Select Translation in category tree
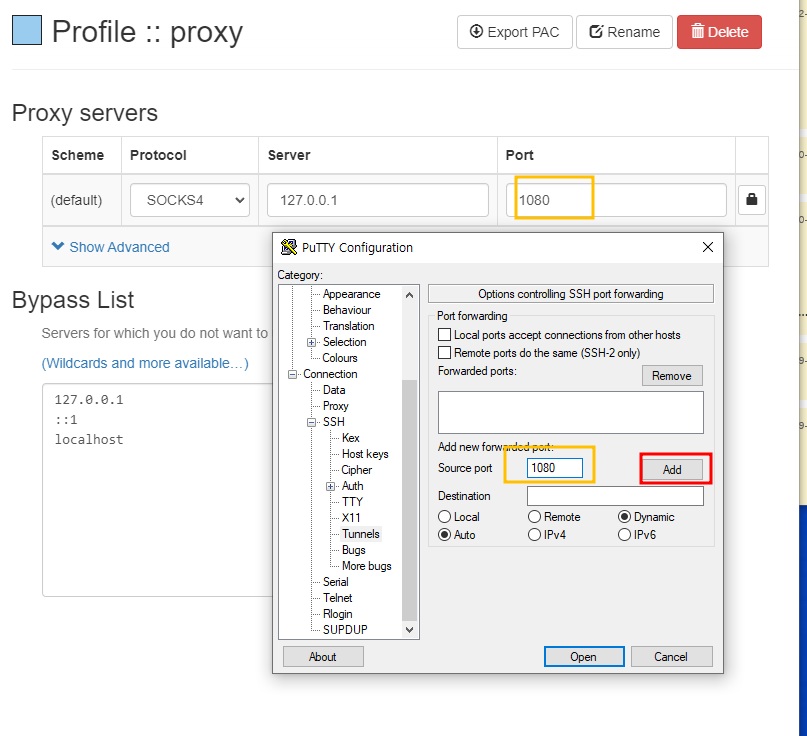This screenshot has width=807, height=736. coord(348,326)
